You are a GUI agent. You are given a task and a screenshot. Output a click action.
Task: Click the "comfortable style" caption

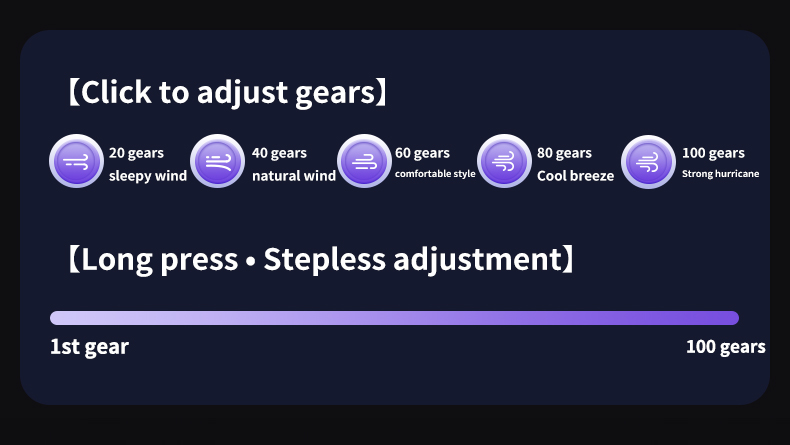pyautogui.click(x=435, y=175)
